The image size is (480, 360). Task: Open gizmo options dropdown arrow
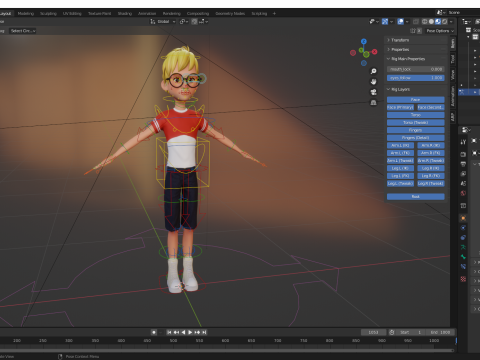click(391, 22)
